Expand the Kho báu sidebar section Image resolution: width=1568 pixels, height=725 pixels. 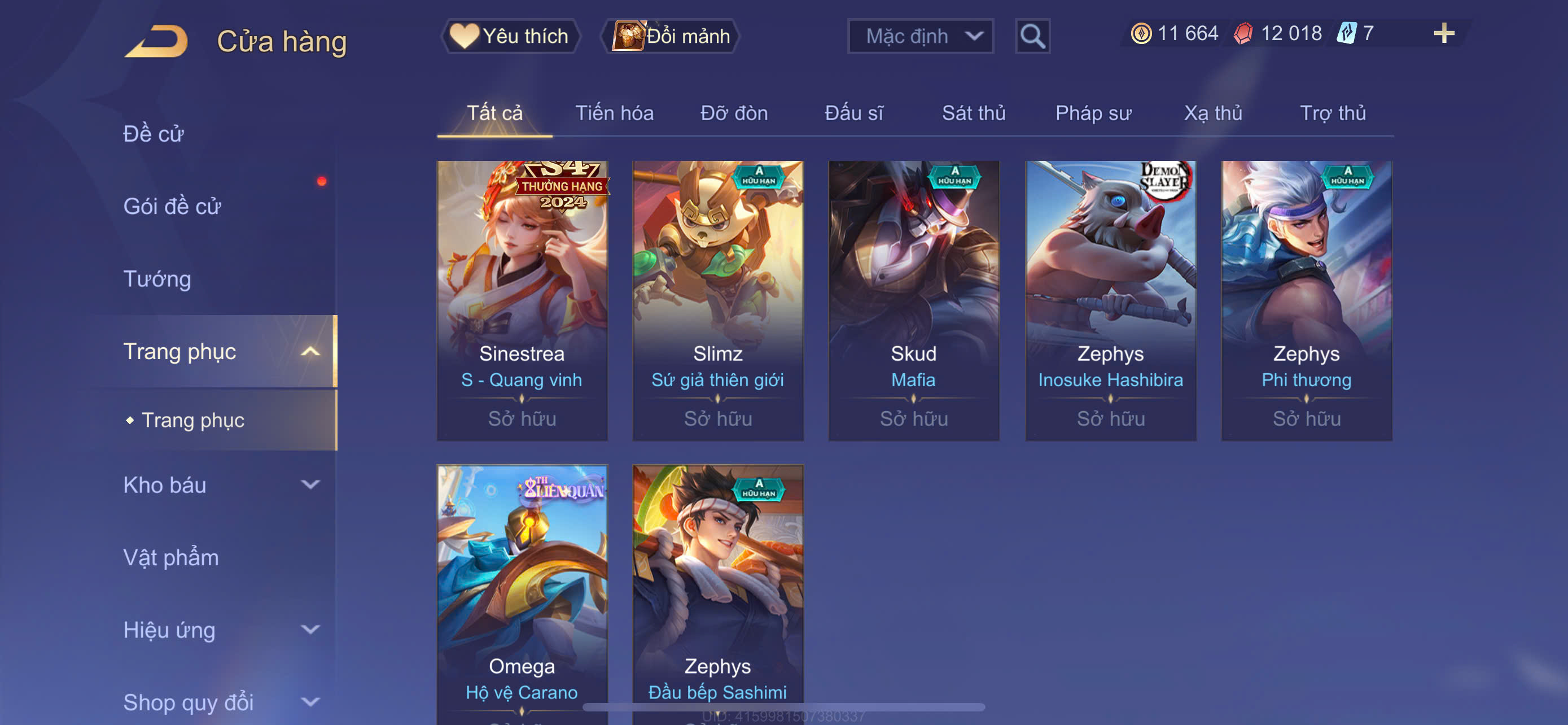[x=310, y=484]
